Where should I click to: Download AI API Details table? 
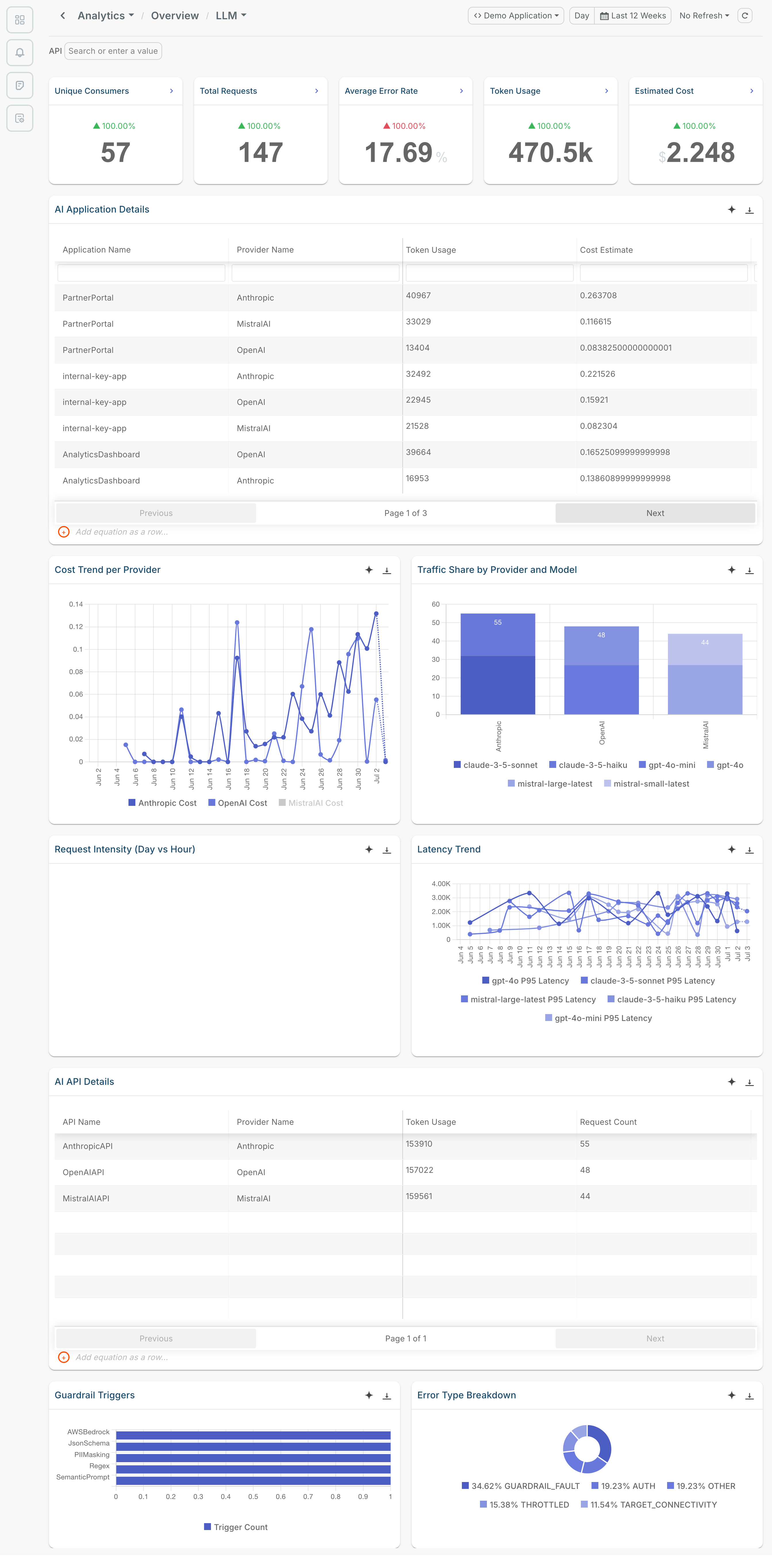pyautogui.click(x=750, y=1082)
